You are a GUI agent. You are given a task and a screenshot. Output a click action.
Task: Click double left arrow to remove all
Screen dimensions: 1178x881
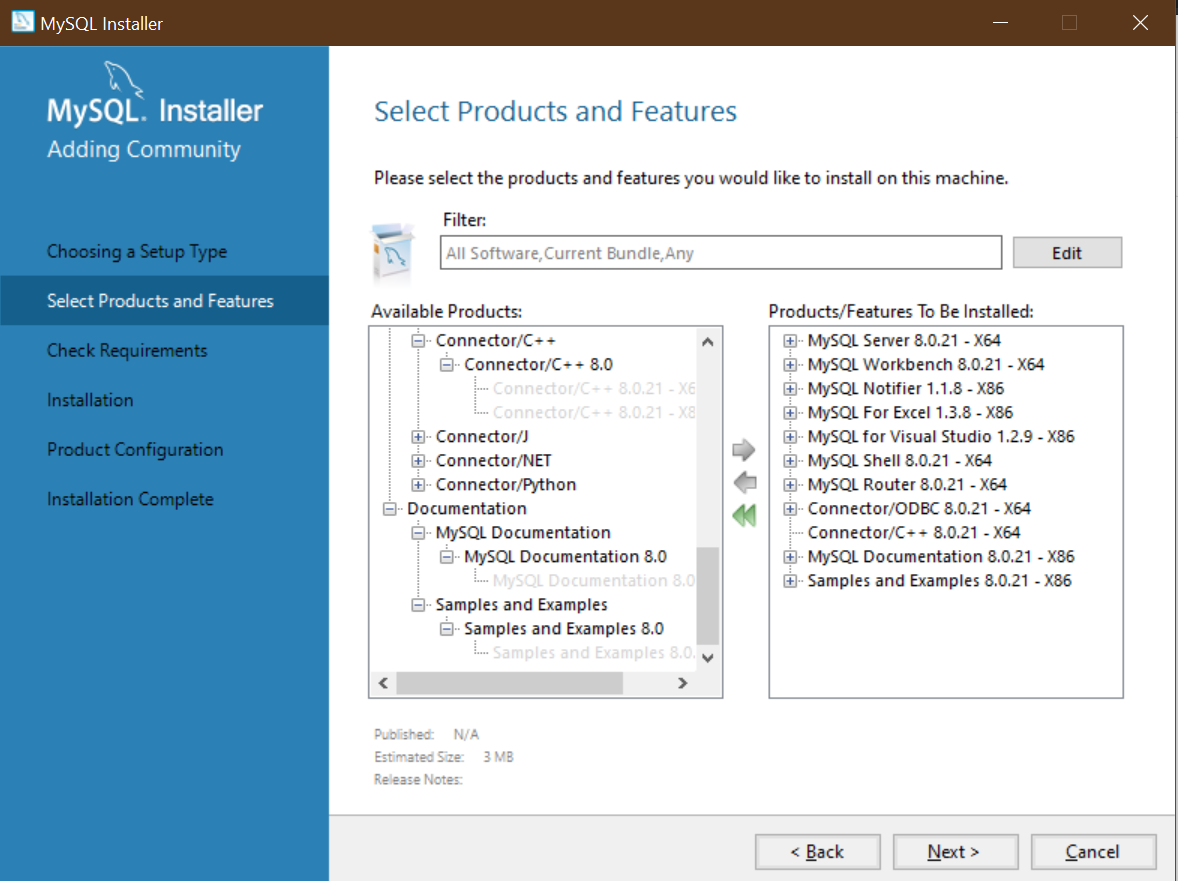[x=744, y=515]
